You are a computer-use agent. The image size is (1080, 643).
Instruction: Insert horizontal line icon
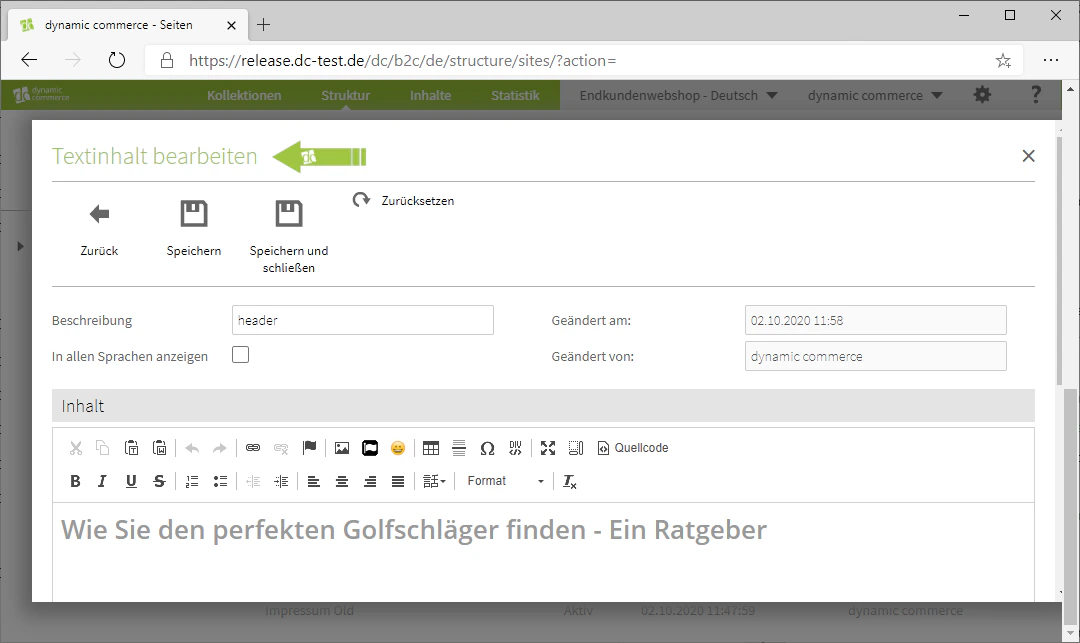coord(459,448)
